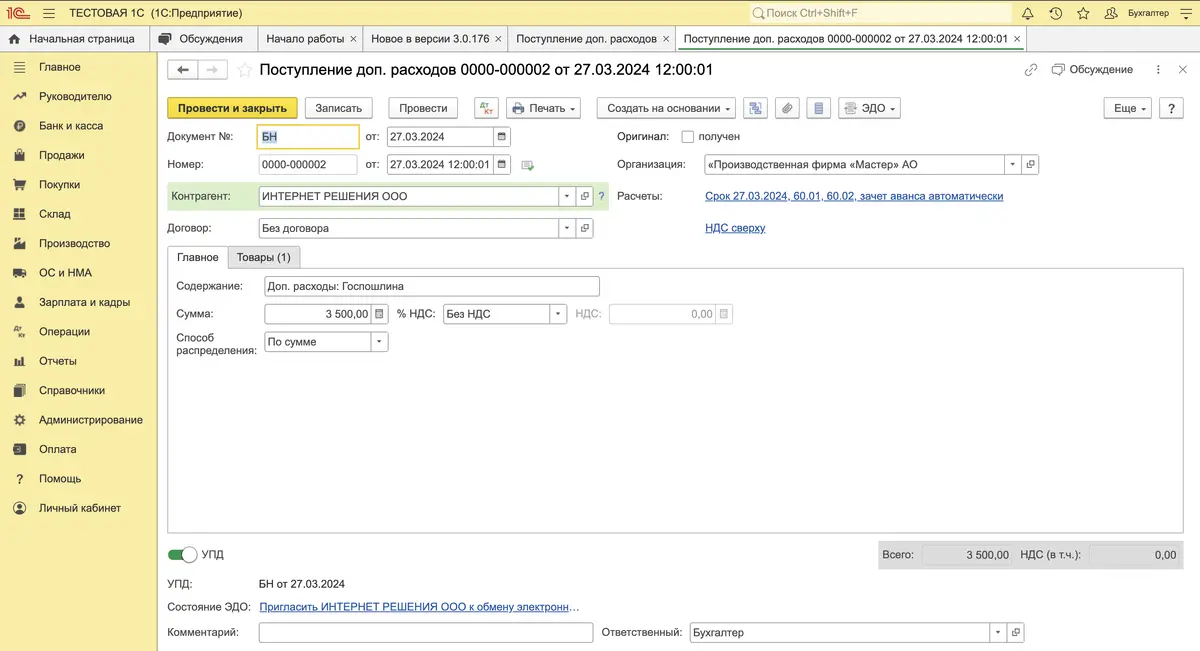Image resolution: width=1200 pixels, height=651 pixels.
Task: Check the Оригинал получен checkbox
Action: coord(687,137)
